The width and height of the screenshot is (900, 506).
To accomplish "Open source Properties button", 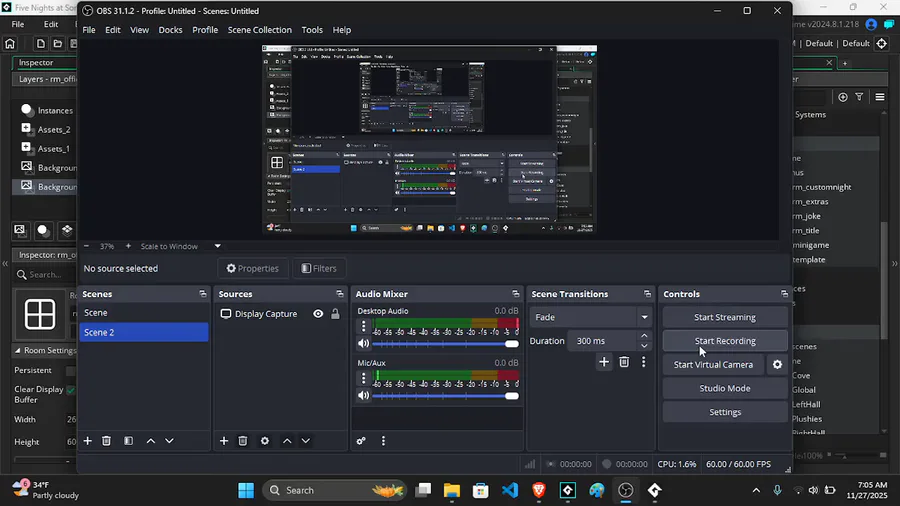I will pos(253,268).
